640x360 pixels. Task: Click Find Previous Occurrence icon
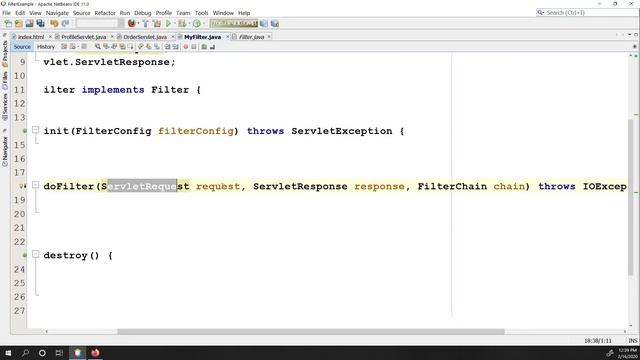point(106,47)
